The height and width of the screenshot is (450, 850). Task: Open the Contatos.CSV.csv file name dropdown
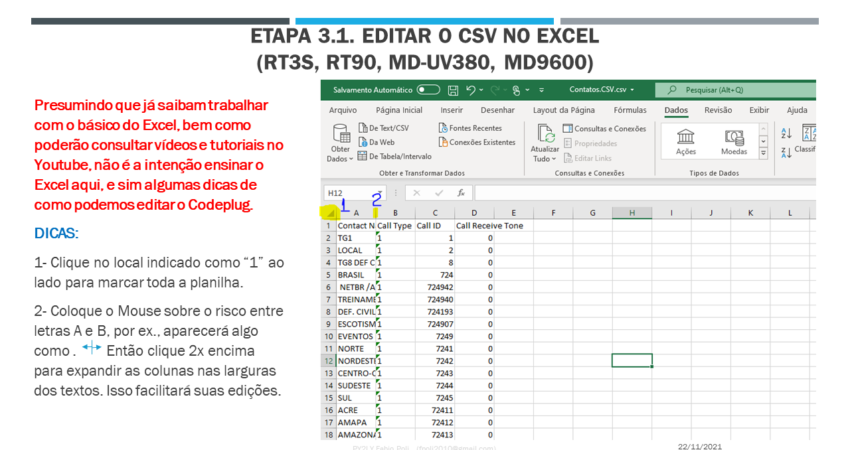coord(632,90)
